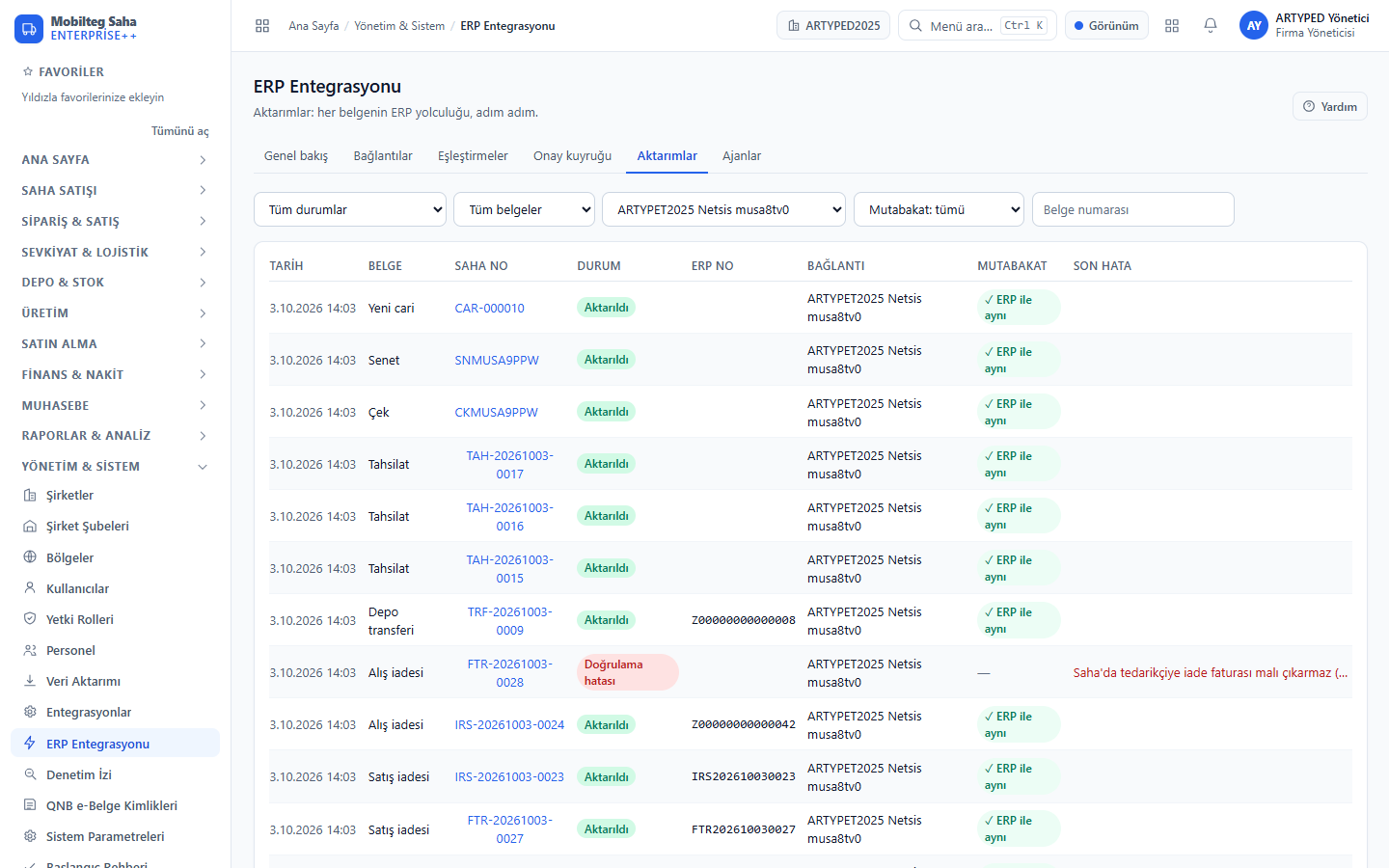The image size is (1389, 868).
Task: Open the Onay kuyruğu tab
Action: click(x=573, y=156)
